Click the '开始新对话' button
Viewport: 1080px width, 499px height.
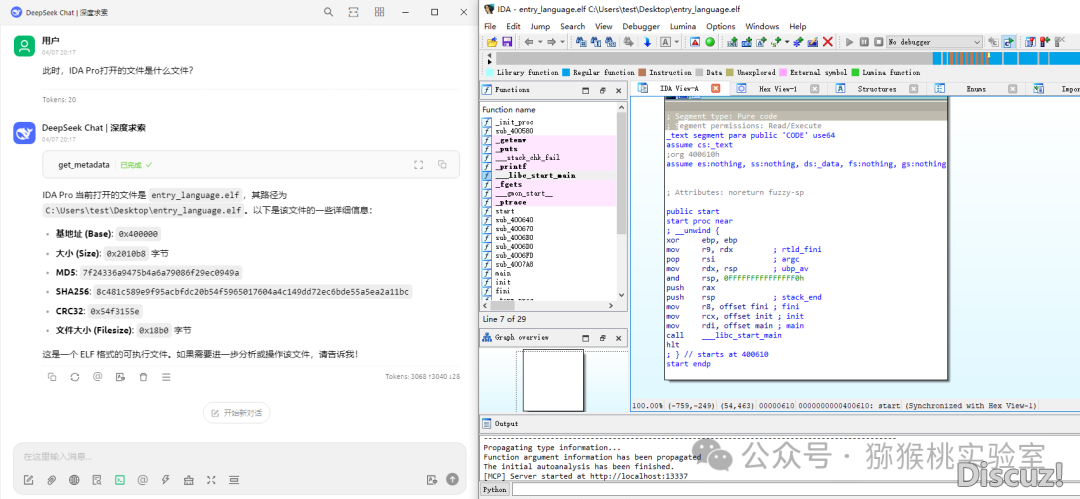[237, 413]
